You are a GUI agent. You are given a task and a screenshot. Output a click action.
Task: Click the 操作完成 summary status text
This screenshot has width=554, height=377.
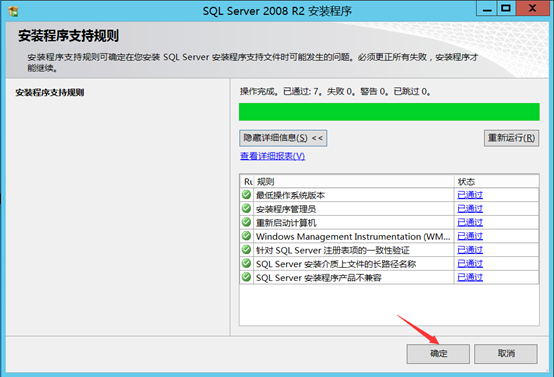click(335, 92)
